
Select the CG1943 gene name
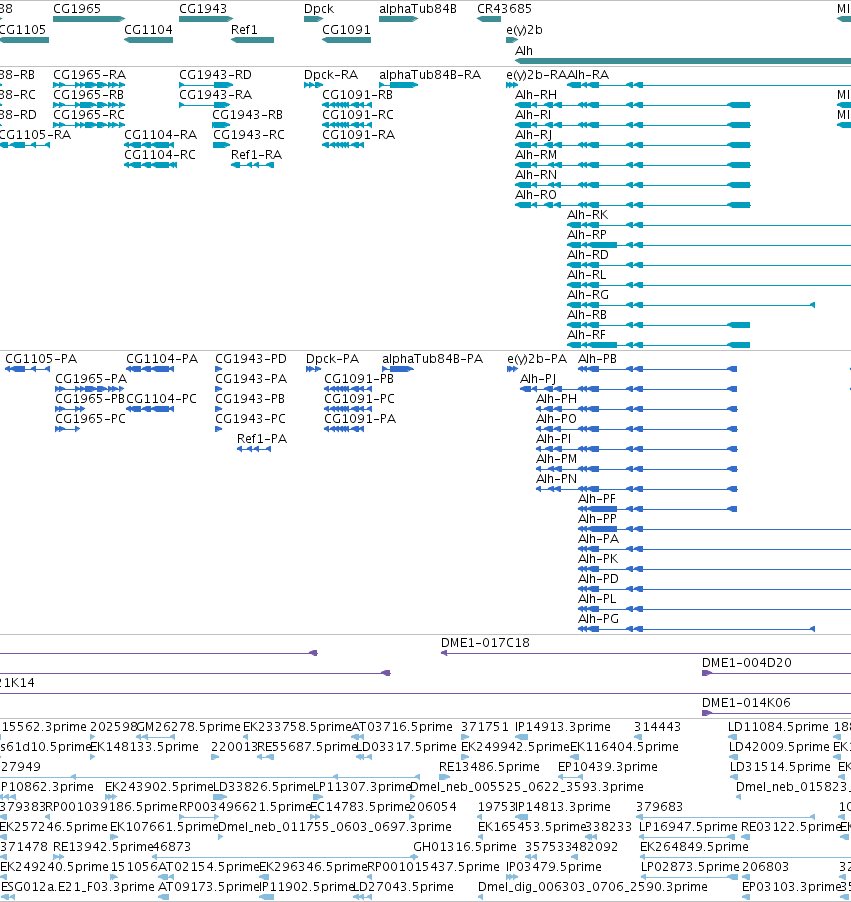[203, 9]
